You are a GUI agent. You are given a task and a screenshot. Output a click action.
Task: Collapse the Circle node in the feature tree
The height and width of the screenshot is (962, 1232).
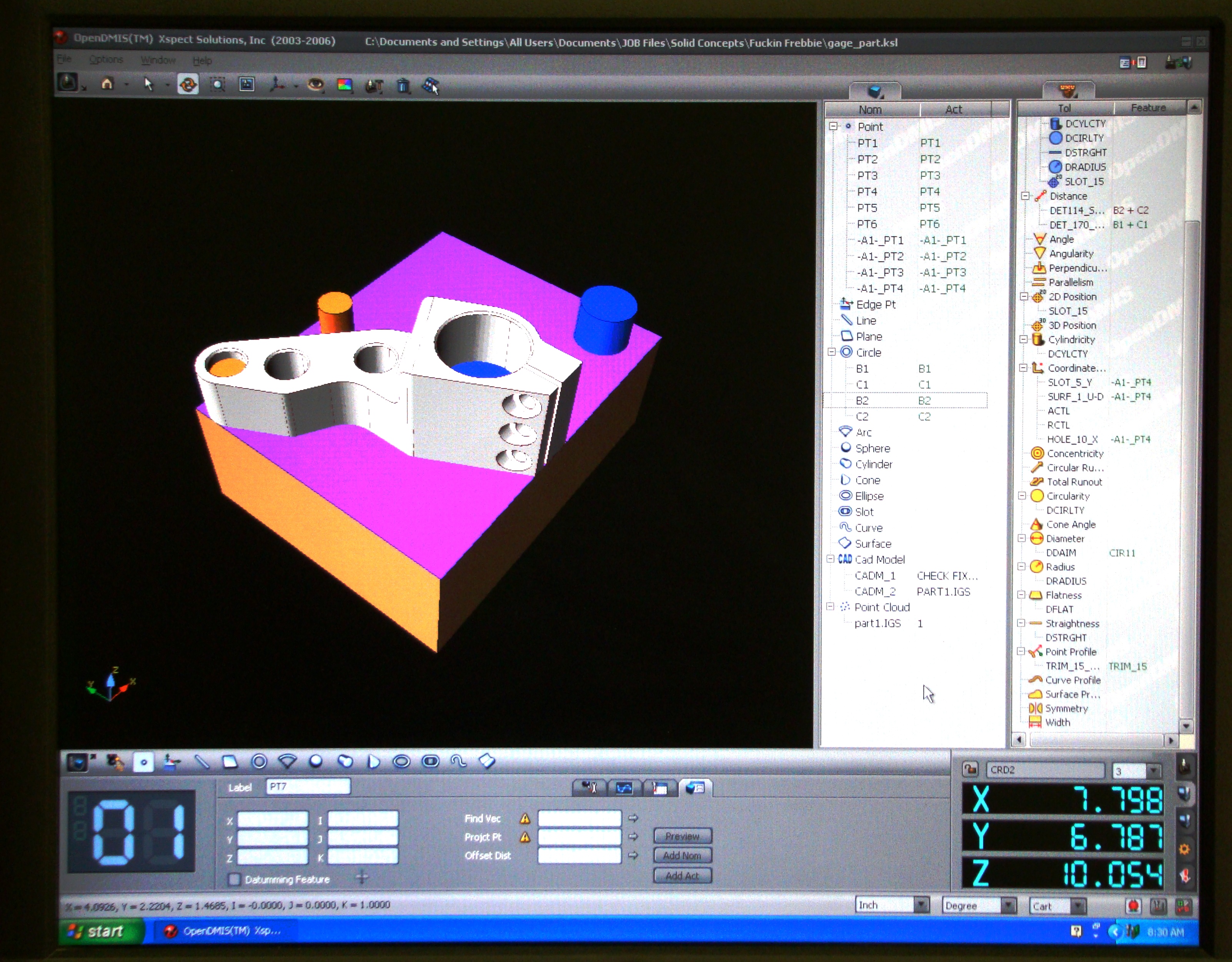click(x=831, y=352)
